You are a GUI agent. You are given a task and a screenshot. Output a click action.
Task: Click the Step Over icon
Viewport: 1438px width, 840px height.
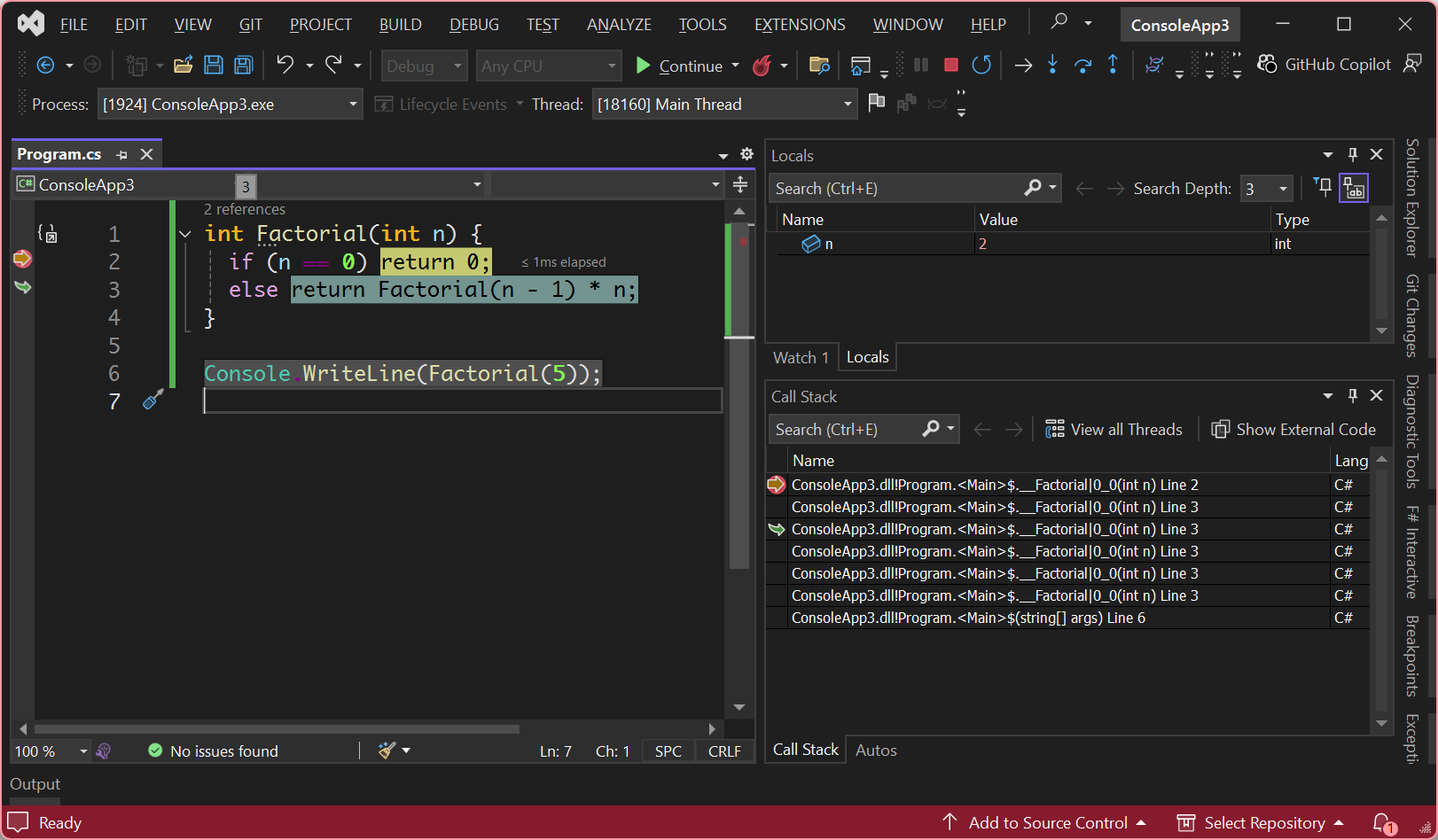[x=1082, y=65]
